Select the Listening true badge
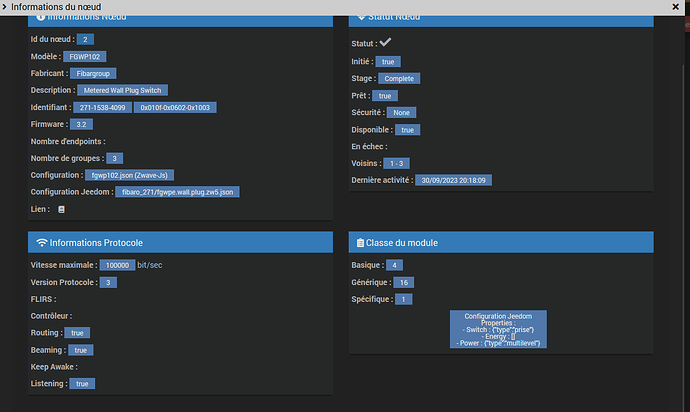This screenshot has height=412, width=690. [82, 383]
